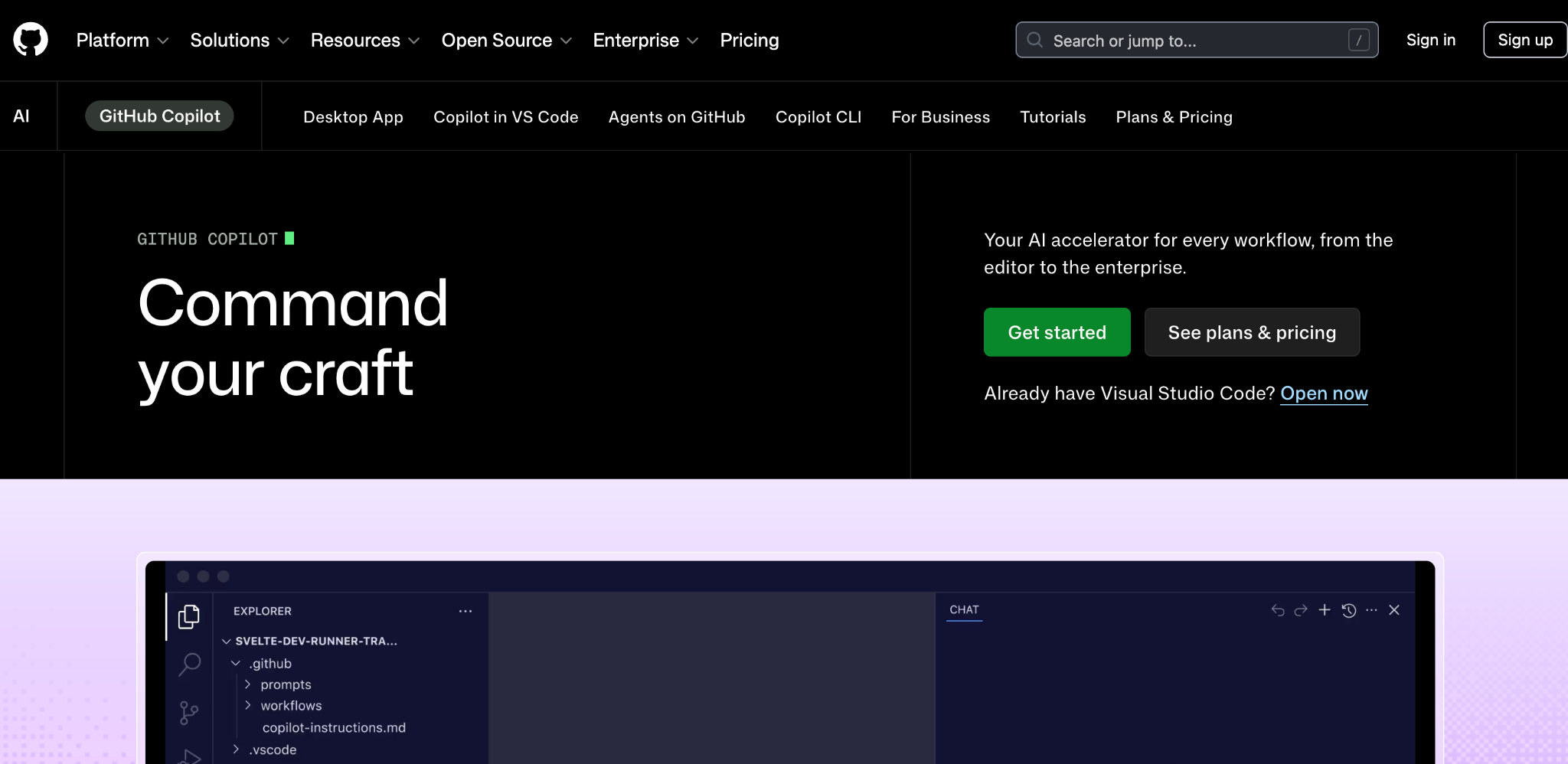Screen dimensions: 1568x764
Task: Open Agents on GitHub
Action: tap(677, 117)
